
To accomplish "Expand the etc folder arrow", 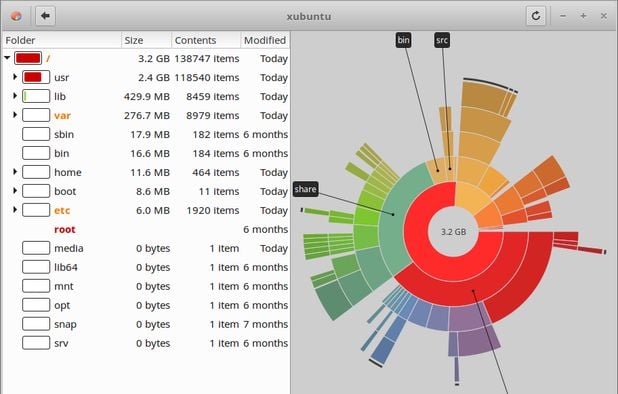I will [15, 209].
